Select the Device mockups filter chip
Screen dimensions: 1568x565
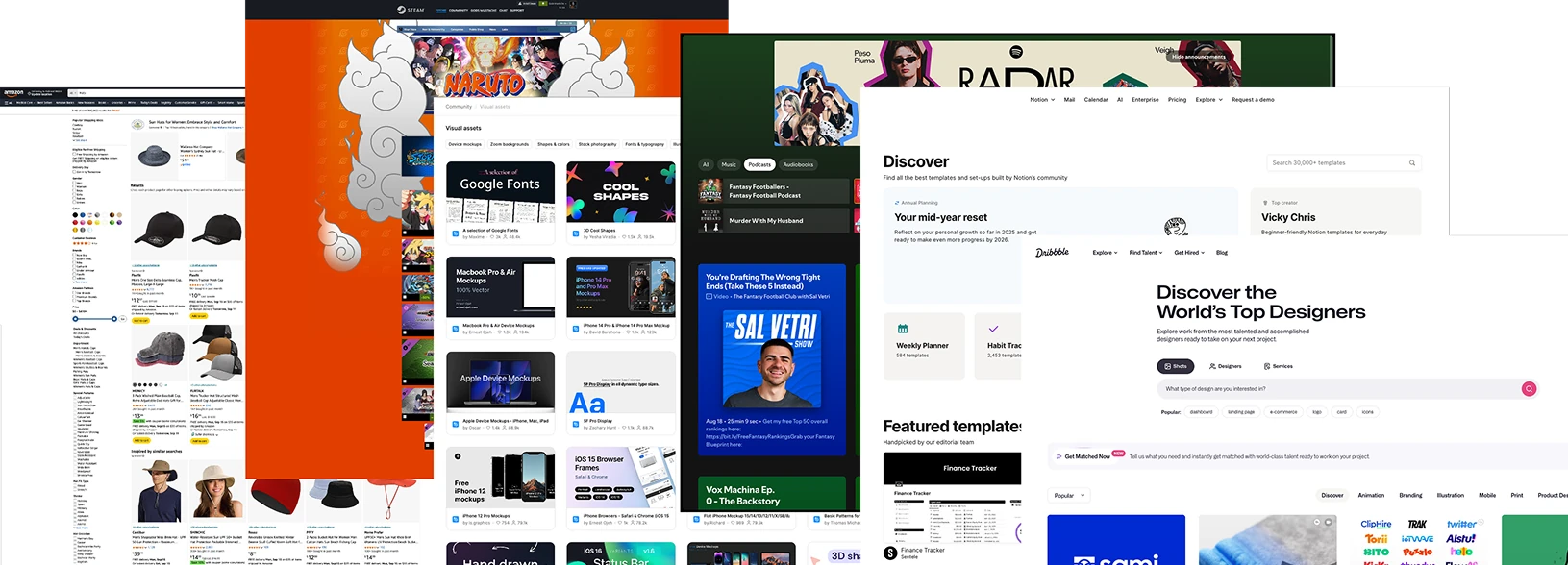(465, 144)
